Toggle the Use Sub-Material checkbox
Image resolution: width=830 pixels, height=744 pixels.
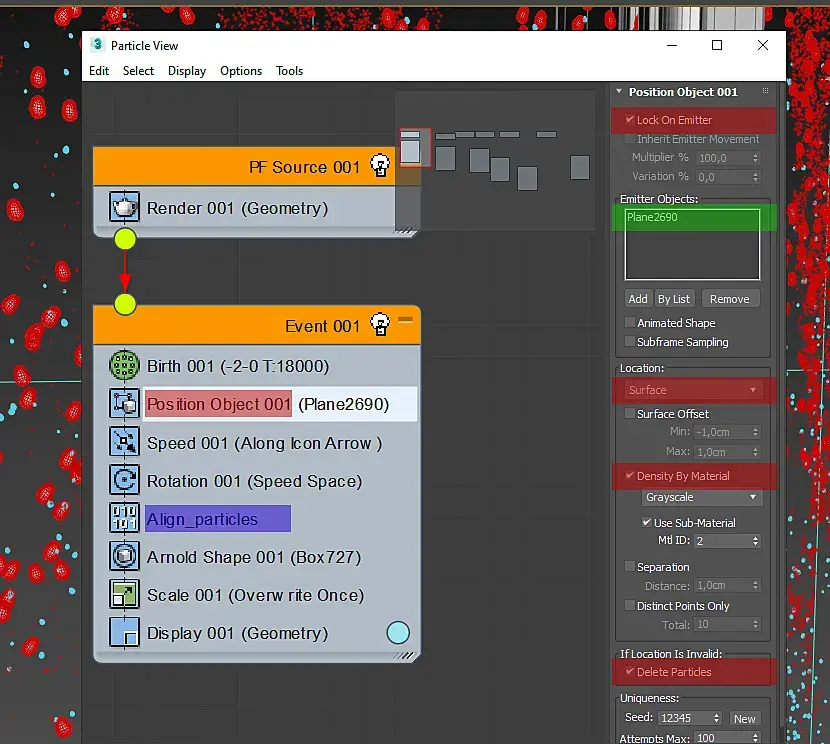(x=647, y=522)
